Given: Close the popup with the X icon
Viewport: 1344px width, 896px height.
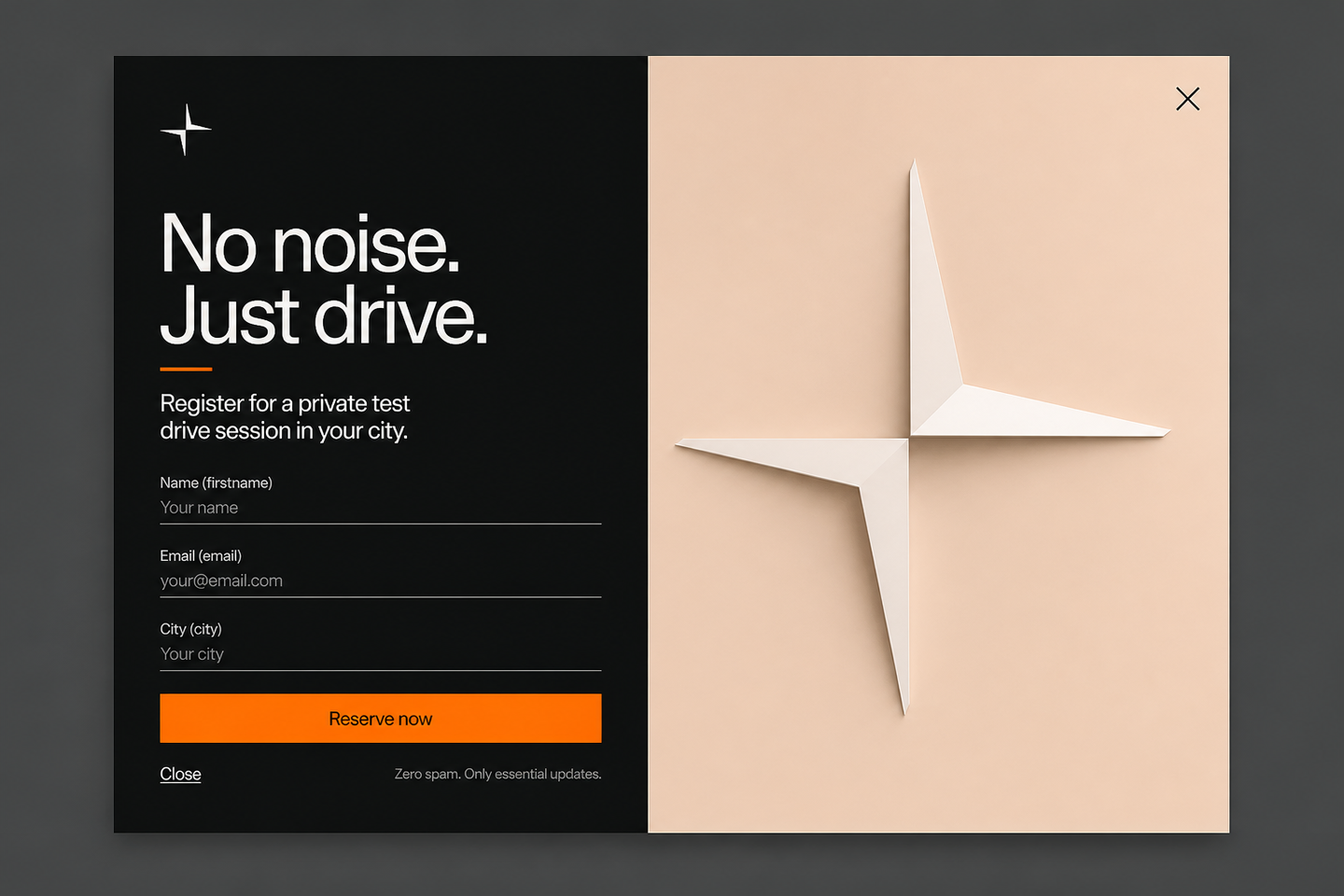Looking at the screenshot, I should click(1187, 99).
